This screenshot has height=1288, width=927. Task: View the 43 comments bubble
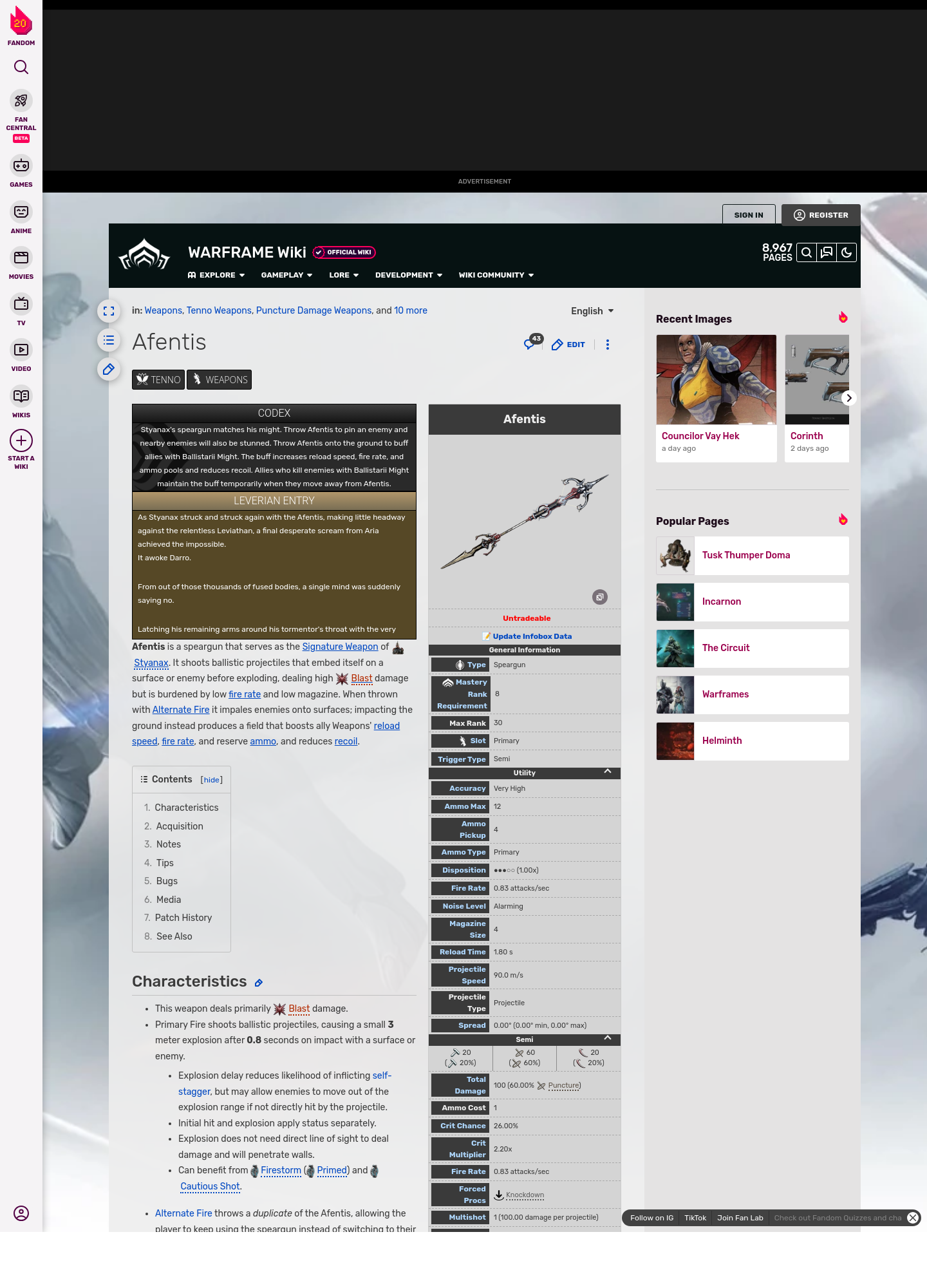tap(533, 342)
